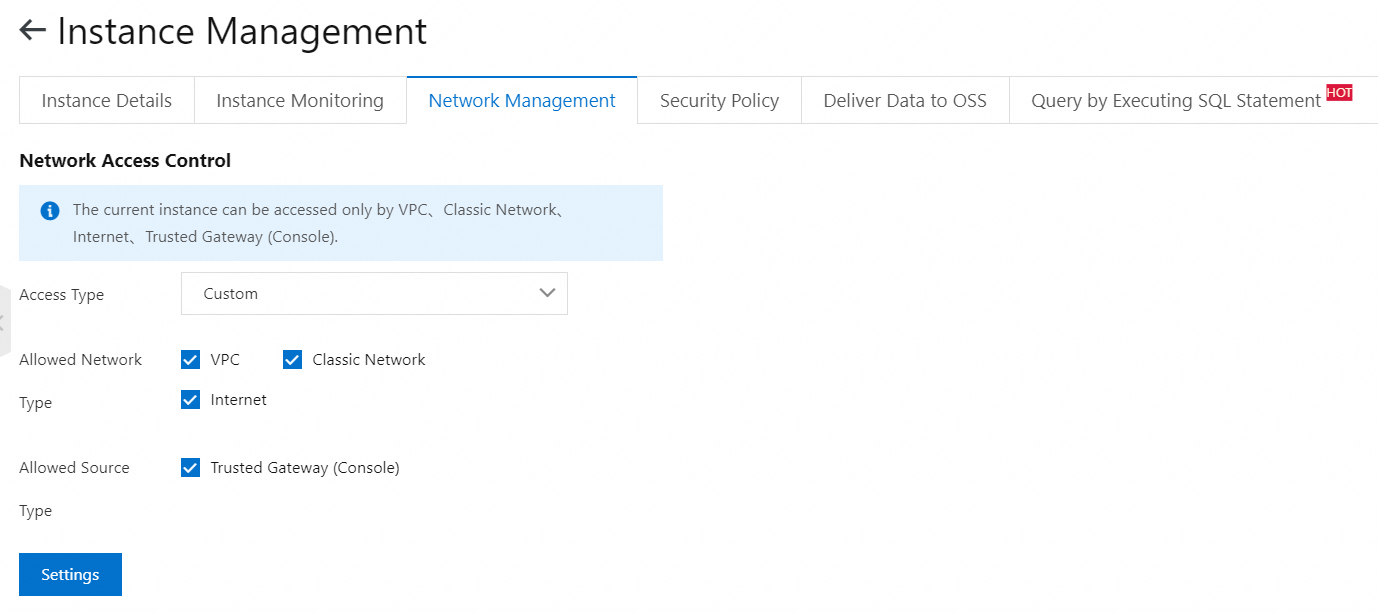Viewport: 1378px width, 613px height.
Task: Switch to the Instance Details tab
Action: click(106, 101)
